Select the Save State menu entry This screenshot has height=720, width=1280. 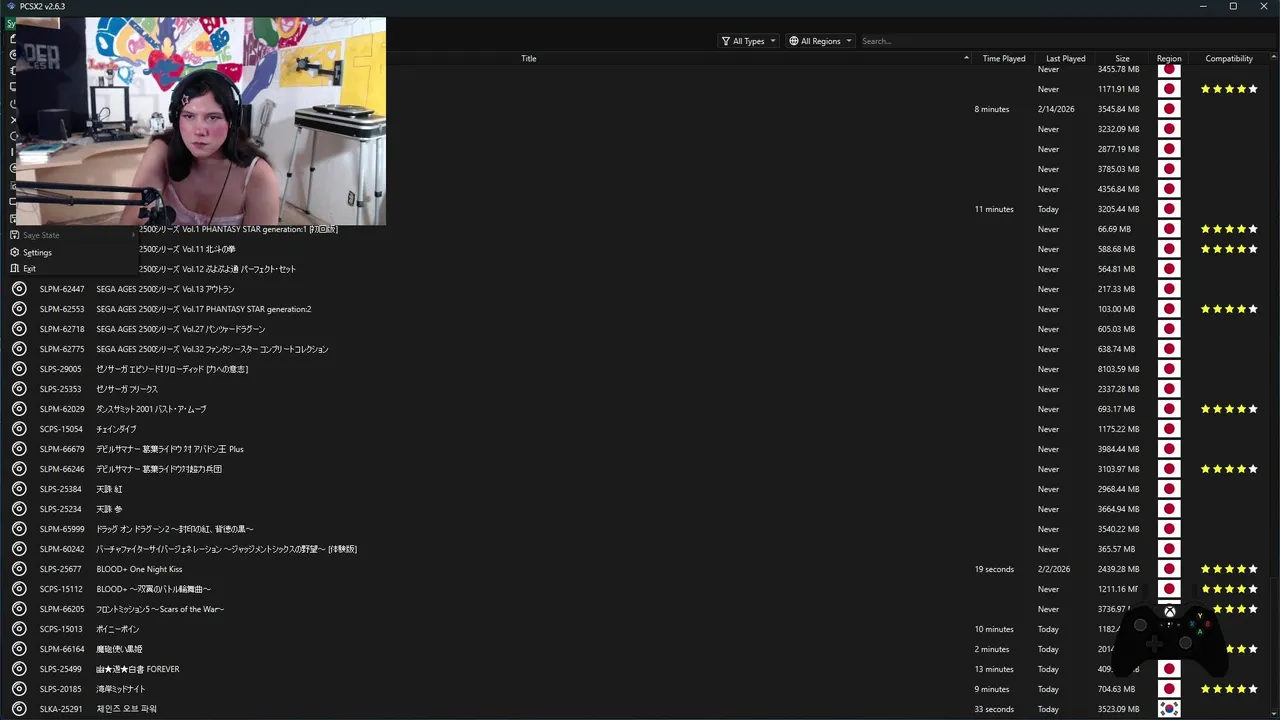point(71,235)
